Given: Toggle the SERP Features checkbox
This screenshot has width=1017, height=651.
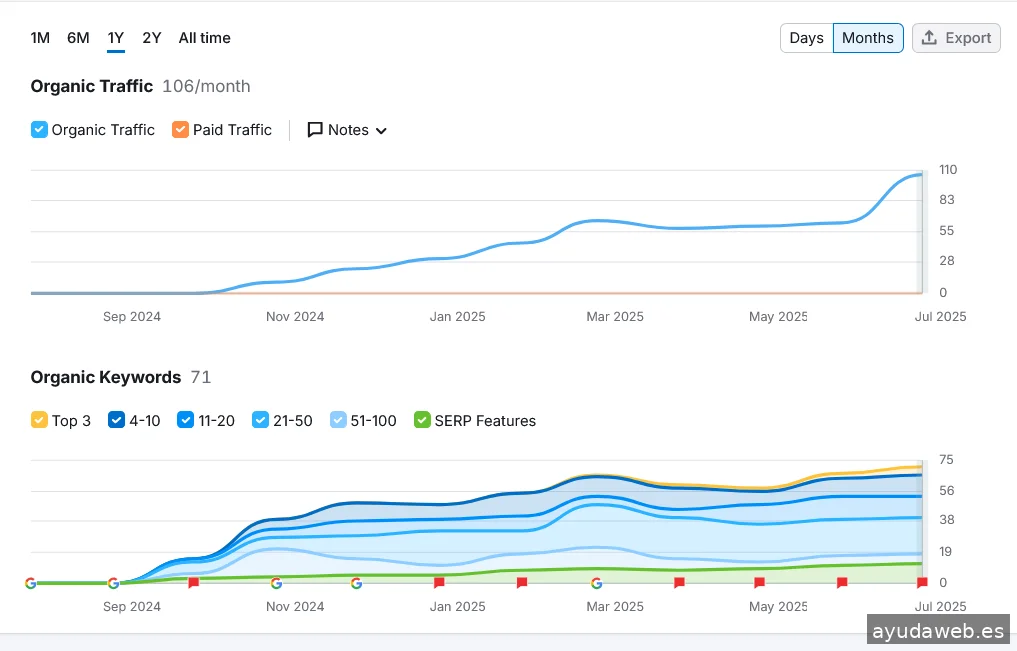Looking at the screenshot, I should coord(422,421).
